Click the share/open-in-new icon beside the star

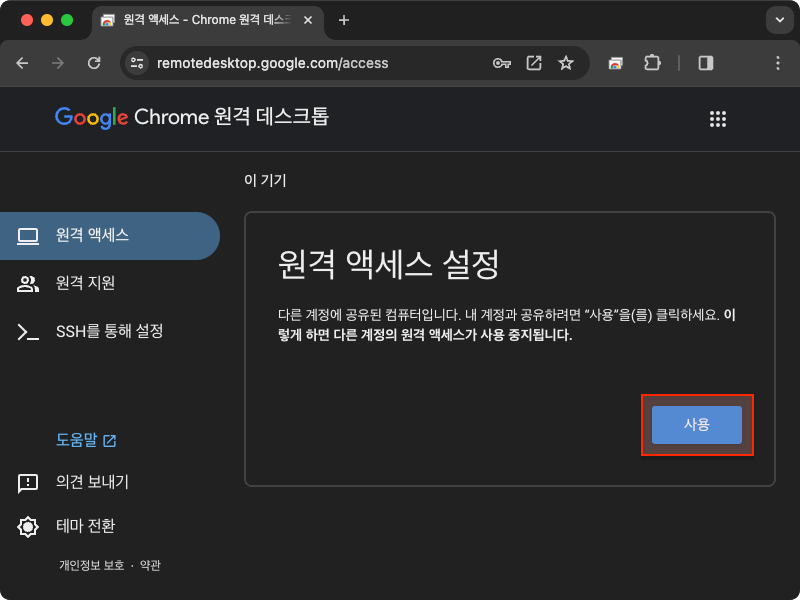(x=533, y=62)
